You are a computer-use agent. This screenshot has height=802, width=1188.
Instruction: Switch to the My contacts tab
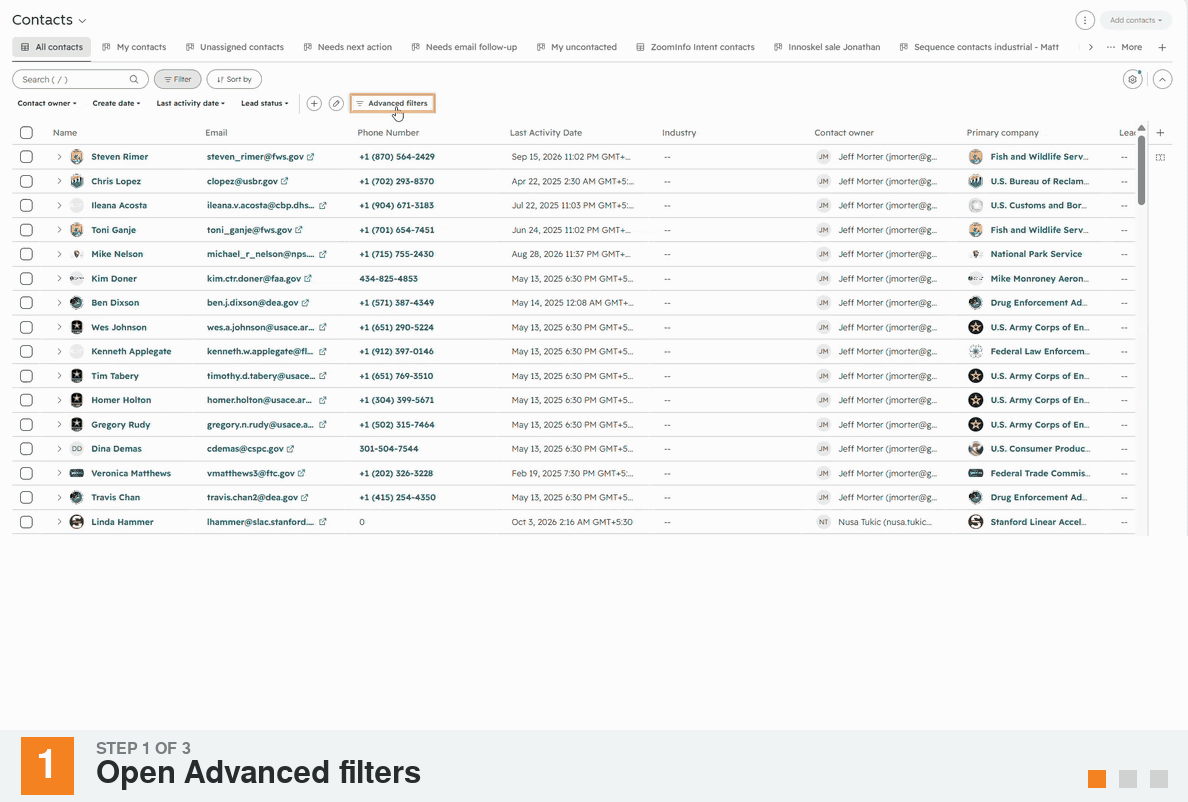click(134, 47)
